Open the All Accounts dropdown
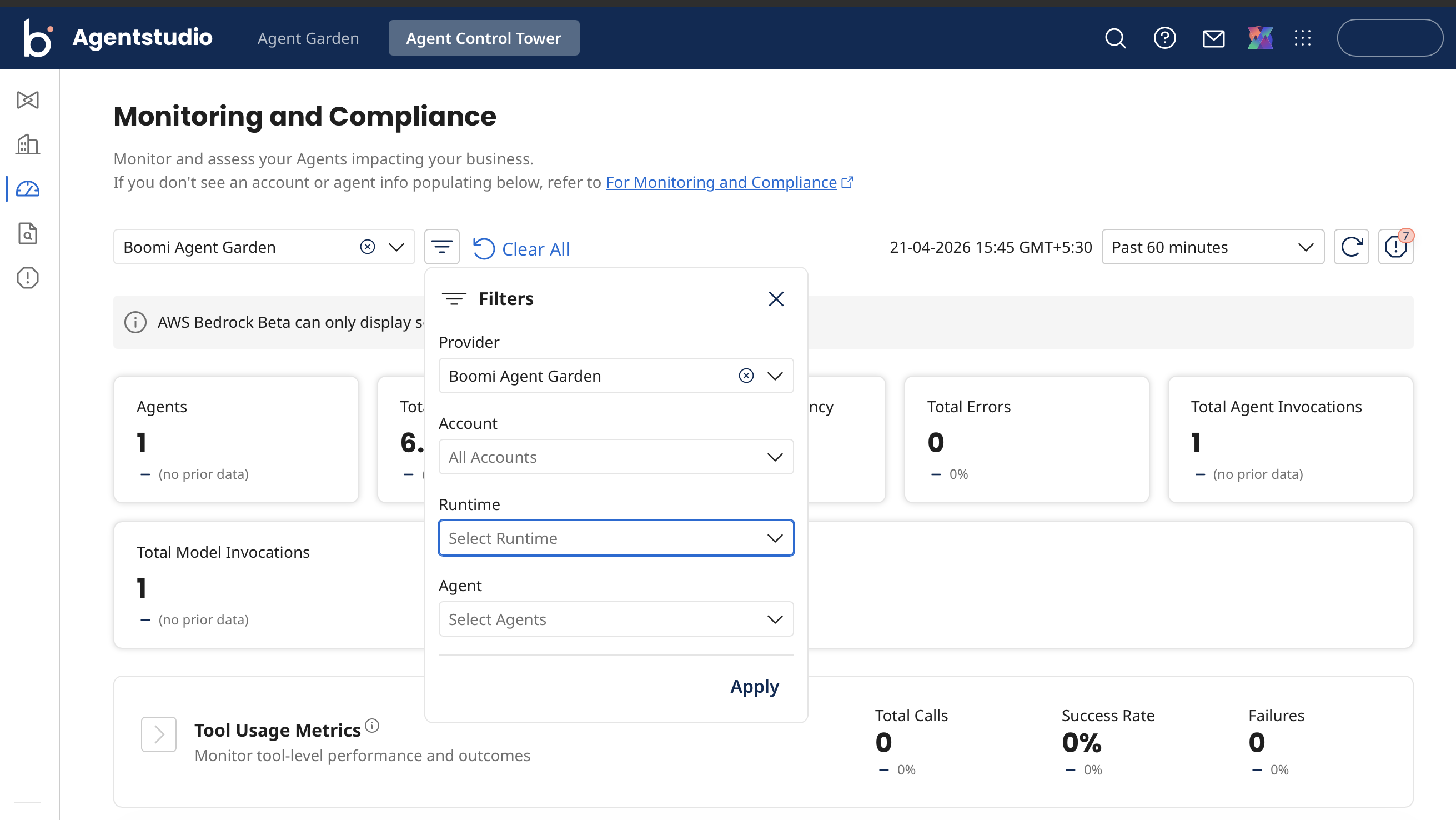The width and height of the screenshot is (1456, 820). pyautogui.click(x=616, y=457)
